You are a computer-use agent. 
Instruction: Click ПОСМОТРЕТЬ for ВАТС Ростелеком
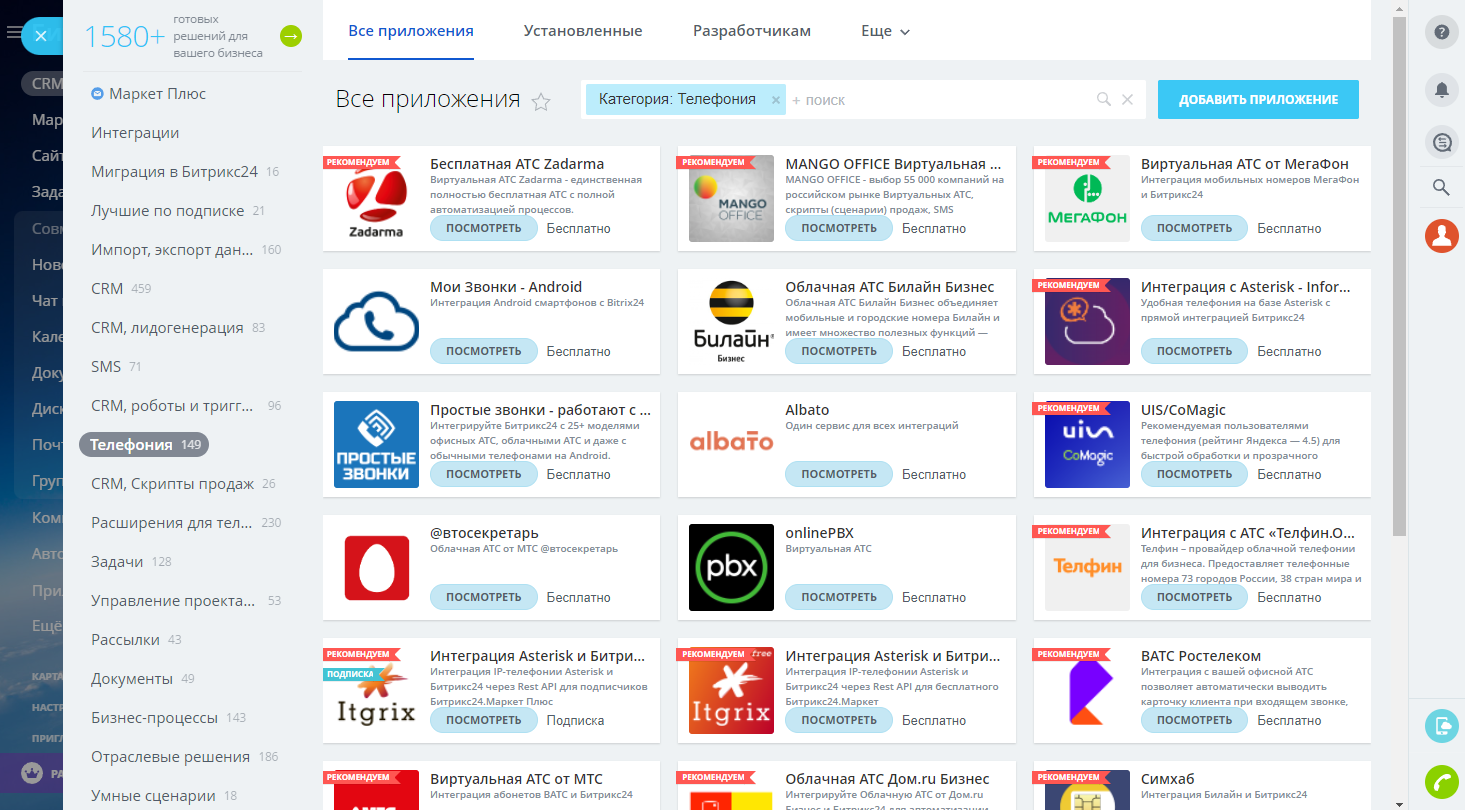tap(1194, 720)
